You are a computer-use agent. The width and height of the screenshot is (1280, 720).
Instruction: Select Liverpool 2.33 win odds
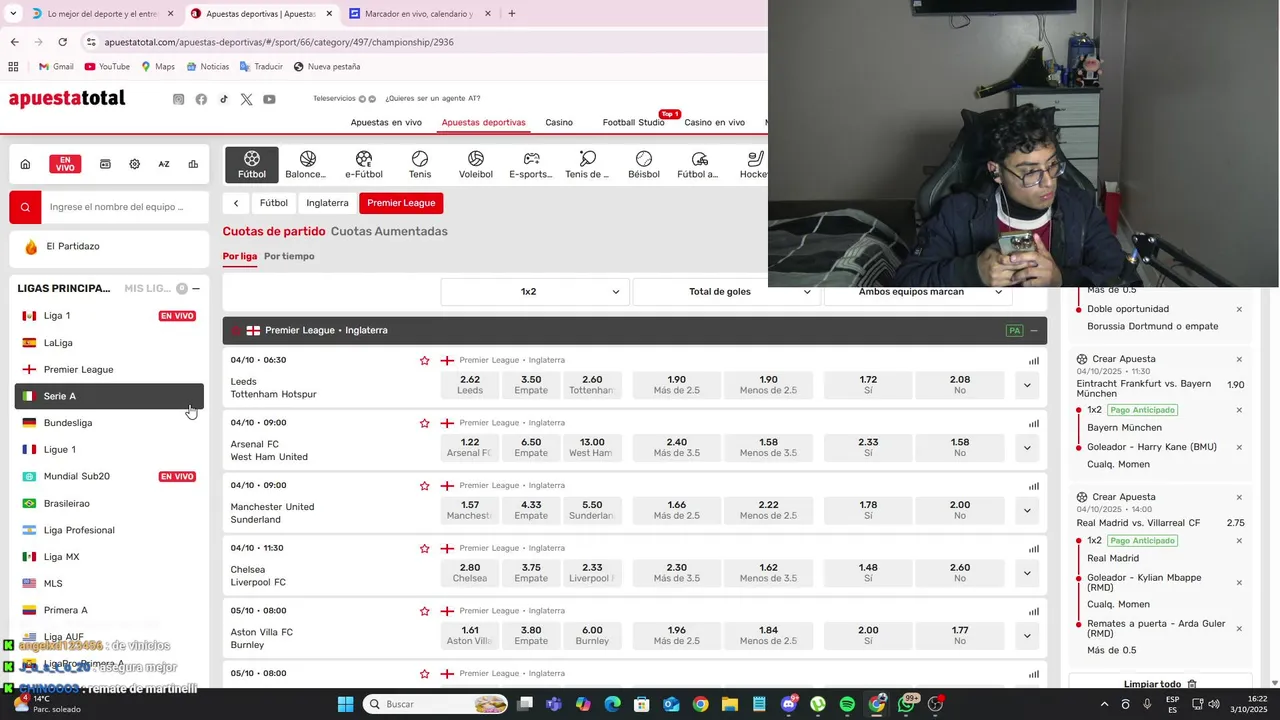point(592,573)
